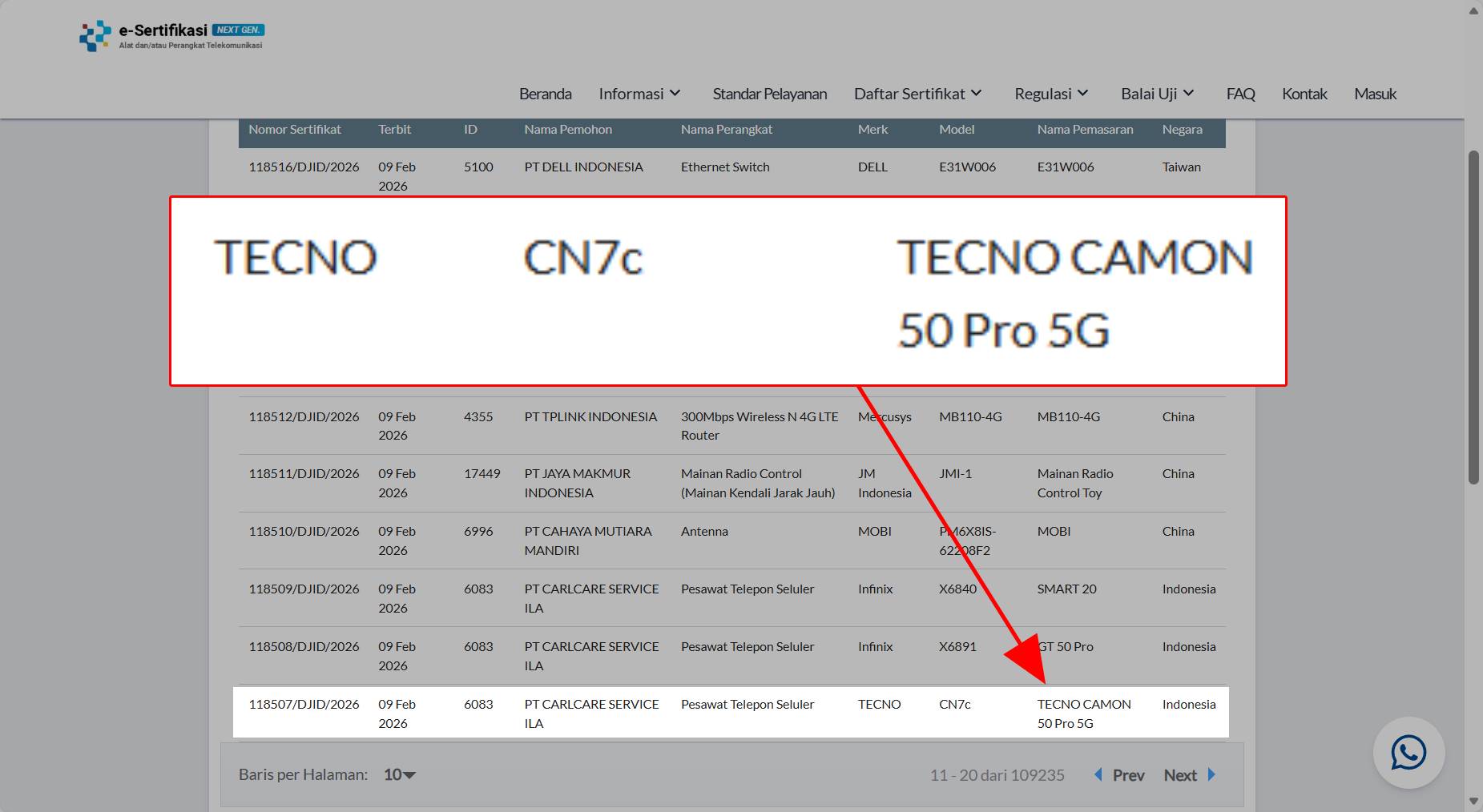The width and height of the screenshot is (1483, 812).
Task: Select certificate number 118507/DJID/2026
Action: (304, 704)
